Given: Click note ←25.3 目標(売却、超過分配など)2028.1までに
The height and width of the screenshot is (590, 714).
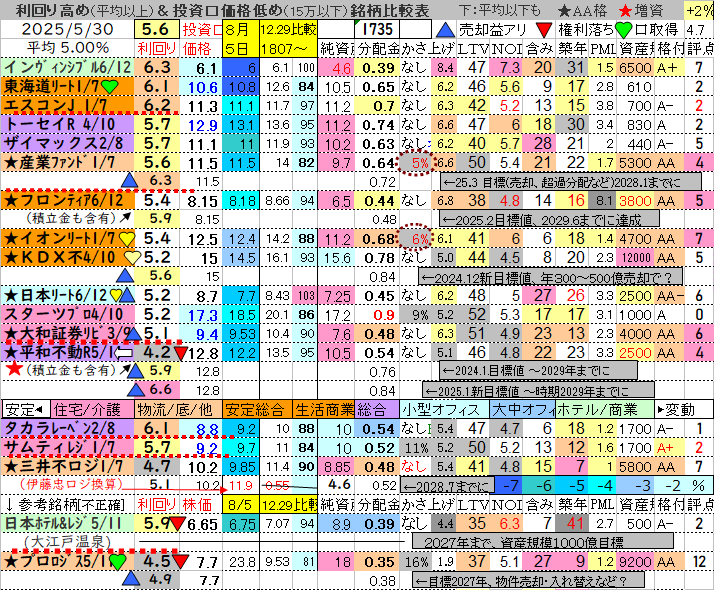Looking at the screenshot, I should click(x=571, y=182).
